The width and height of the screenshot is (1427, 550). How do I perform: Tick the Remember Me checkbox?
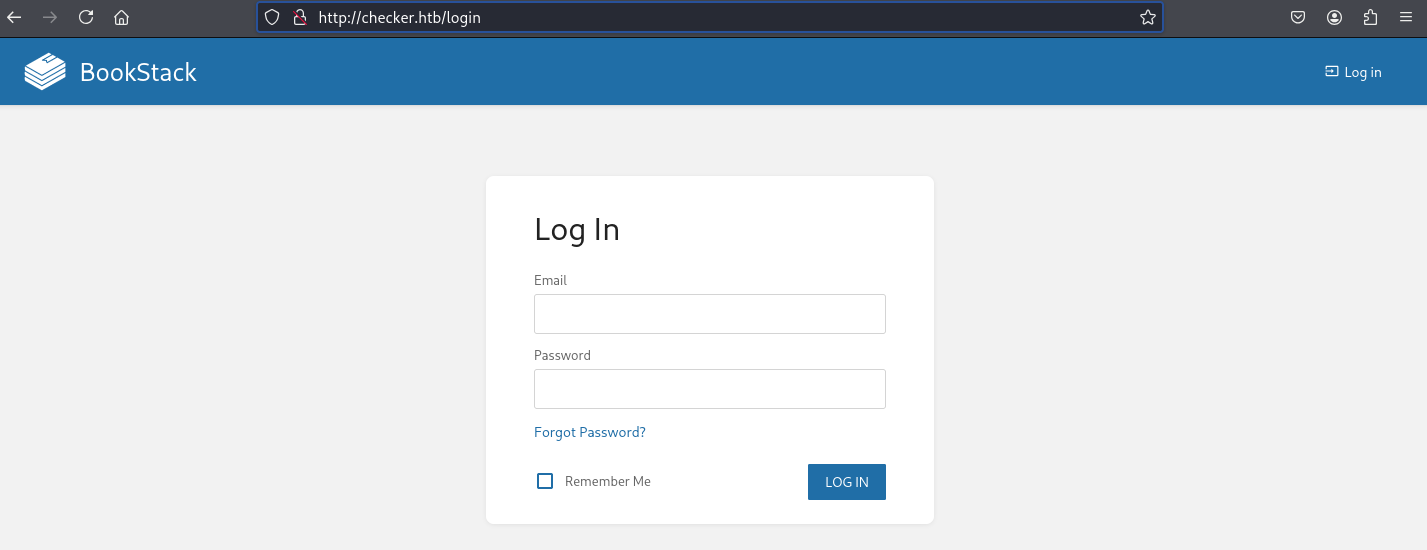point(545,481)
